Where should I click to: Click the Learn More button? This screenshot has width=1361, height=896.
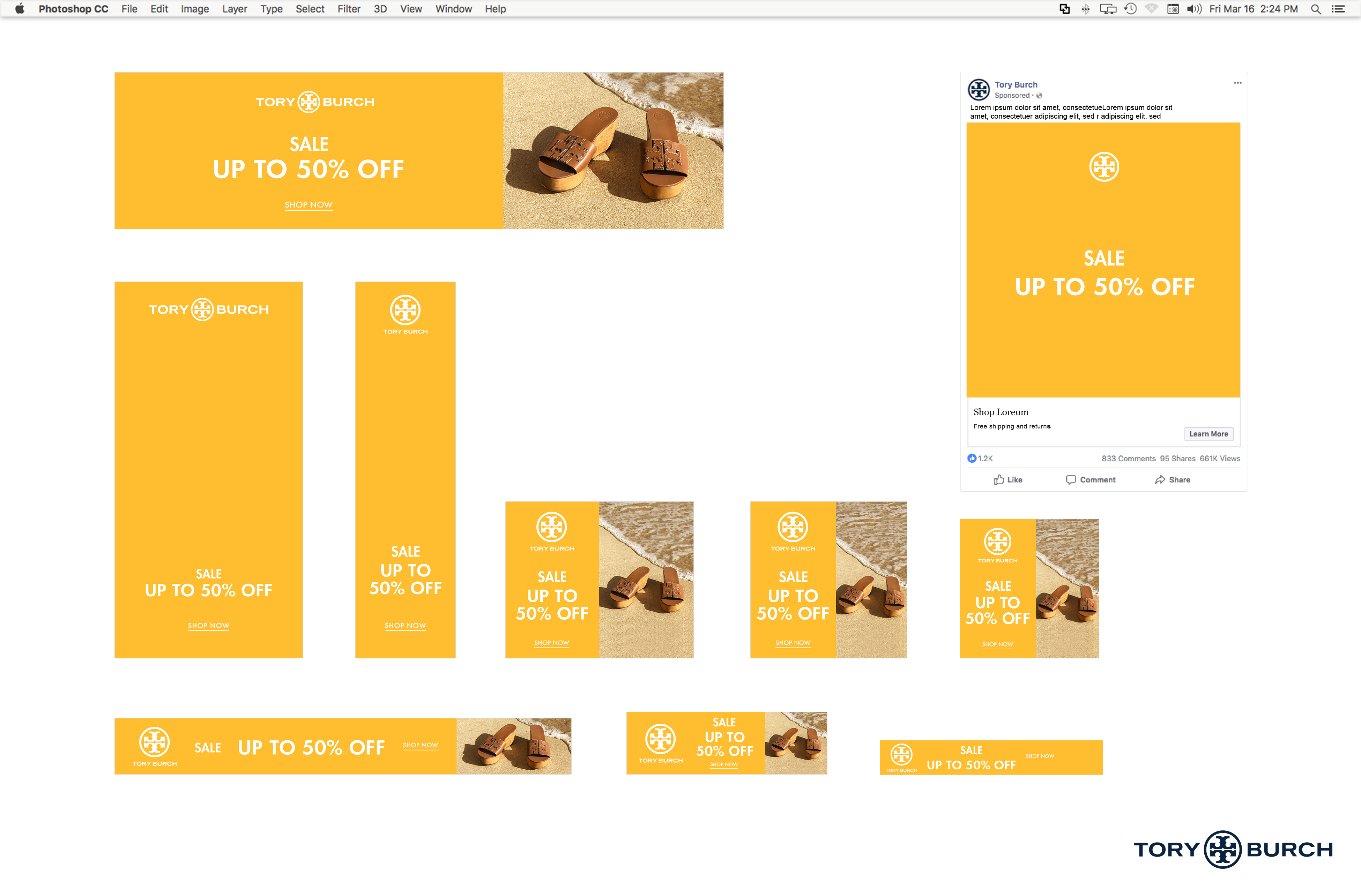click(1208, 434)
